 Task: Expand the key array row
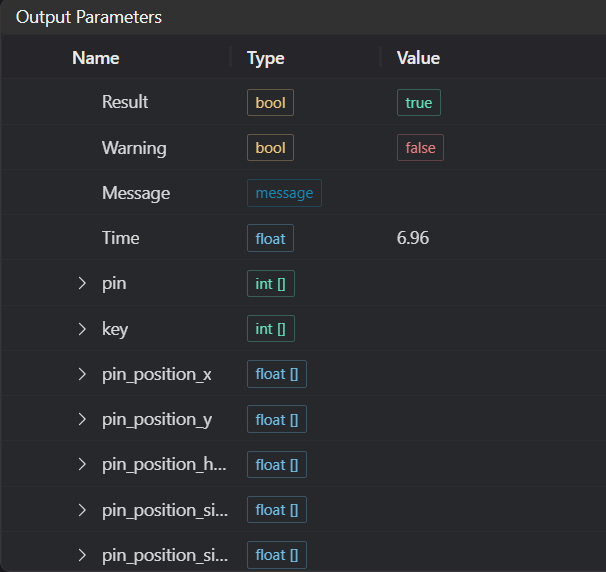tap(82, 329)
